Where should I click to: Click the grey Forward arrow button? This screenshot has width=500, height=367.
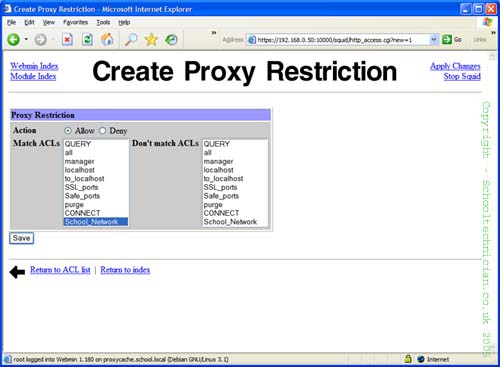(41, 40)
